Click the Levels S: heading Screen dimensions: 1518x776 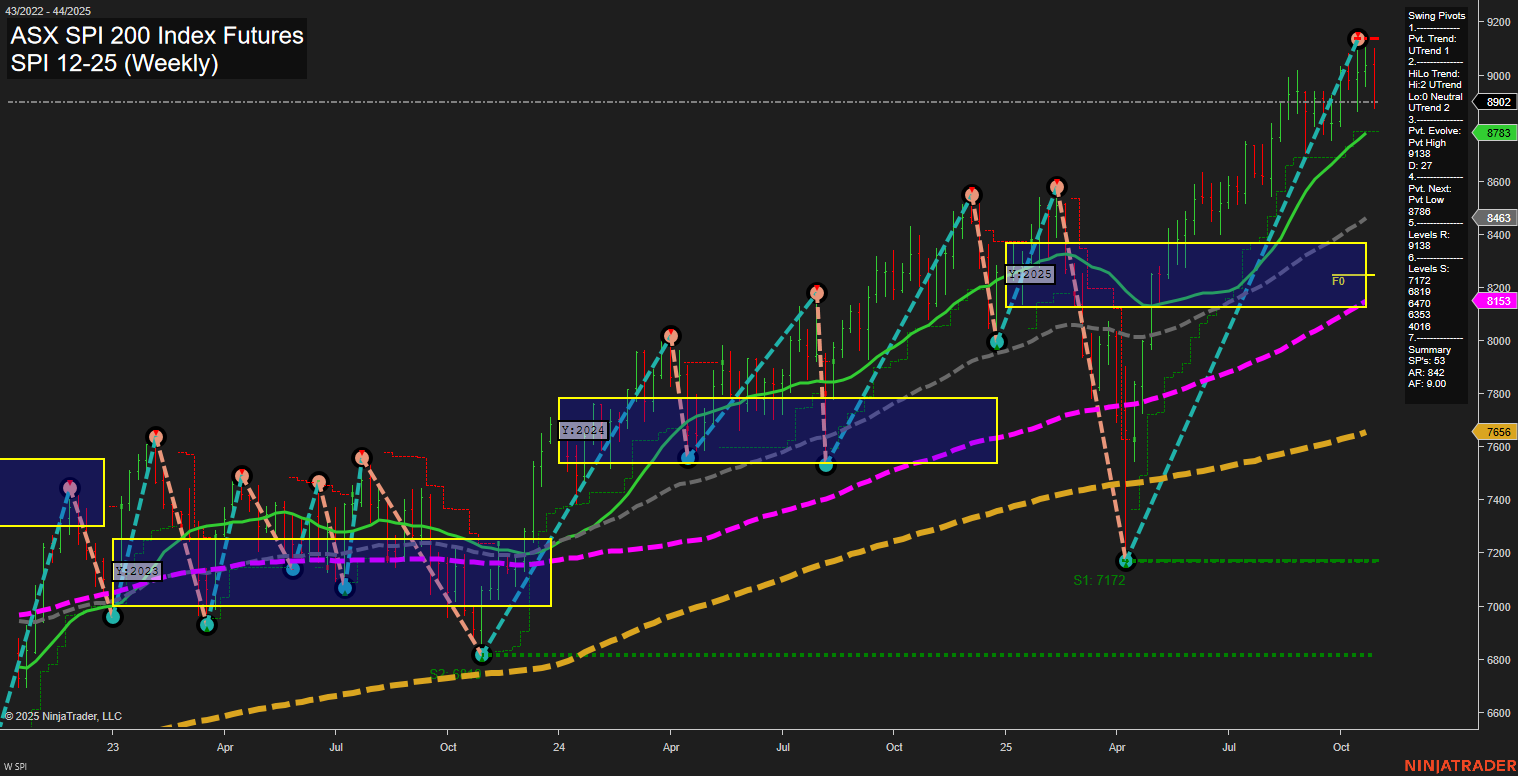tap(1429, 268)
